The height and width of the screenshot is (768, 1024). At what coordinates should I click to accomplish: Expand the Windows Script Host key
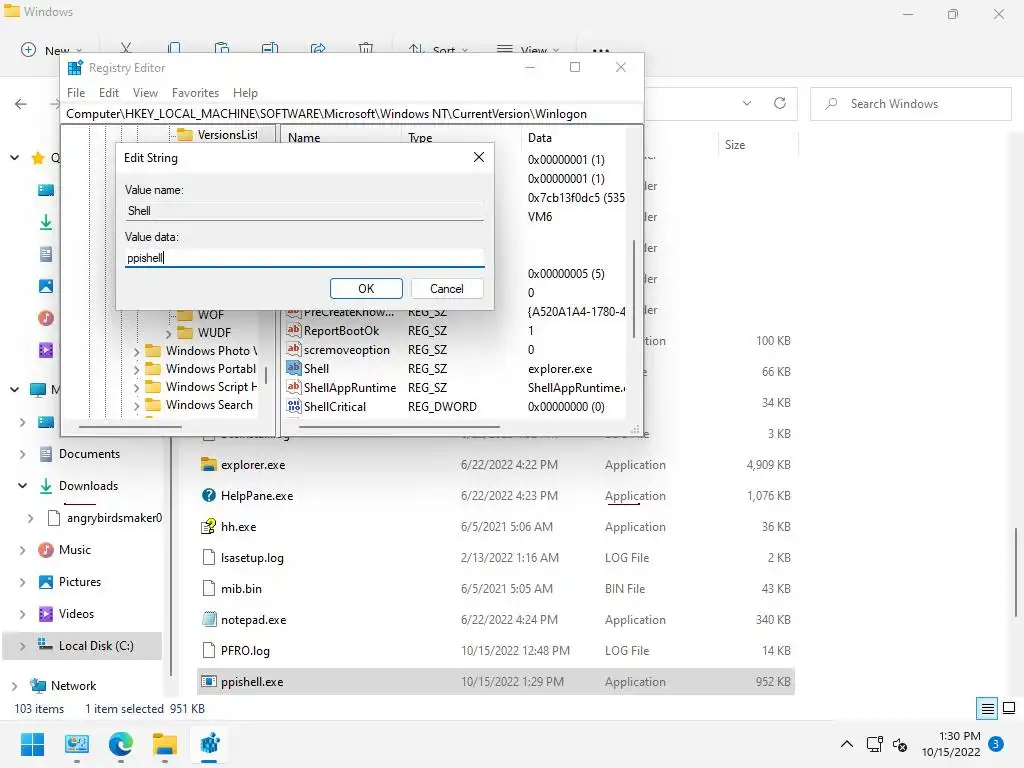point(136,387)
